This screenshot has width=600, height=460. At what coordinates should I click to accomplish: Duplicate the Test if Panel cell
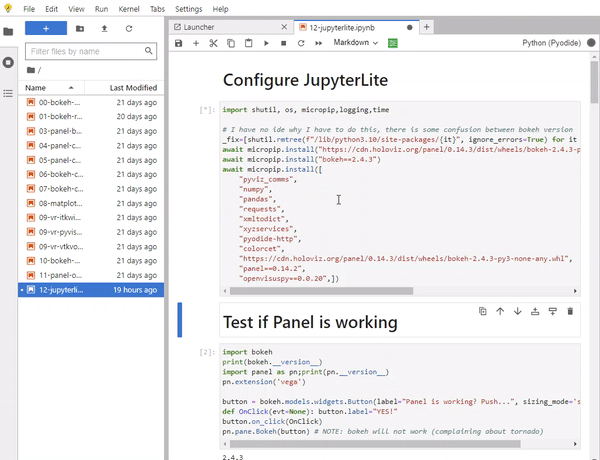483,312
